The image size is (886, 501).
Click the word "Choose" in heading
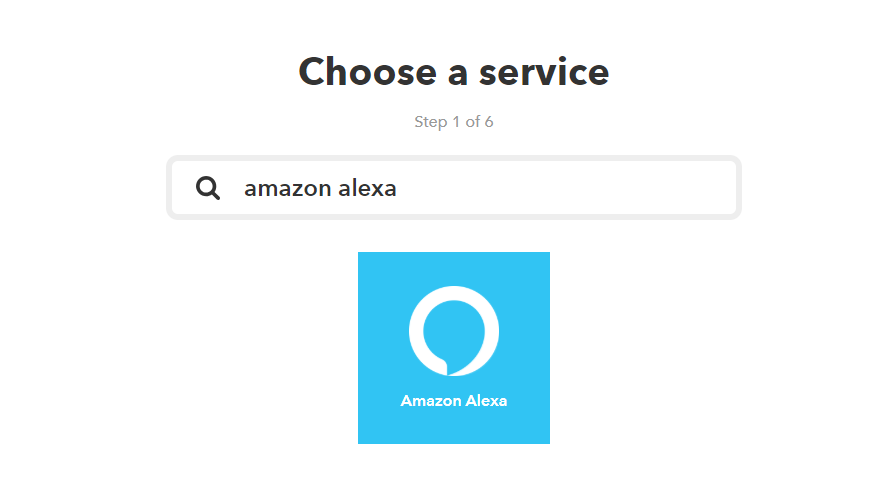pos(367,72)
